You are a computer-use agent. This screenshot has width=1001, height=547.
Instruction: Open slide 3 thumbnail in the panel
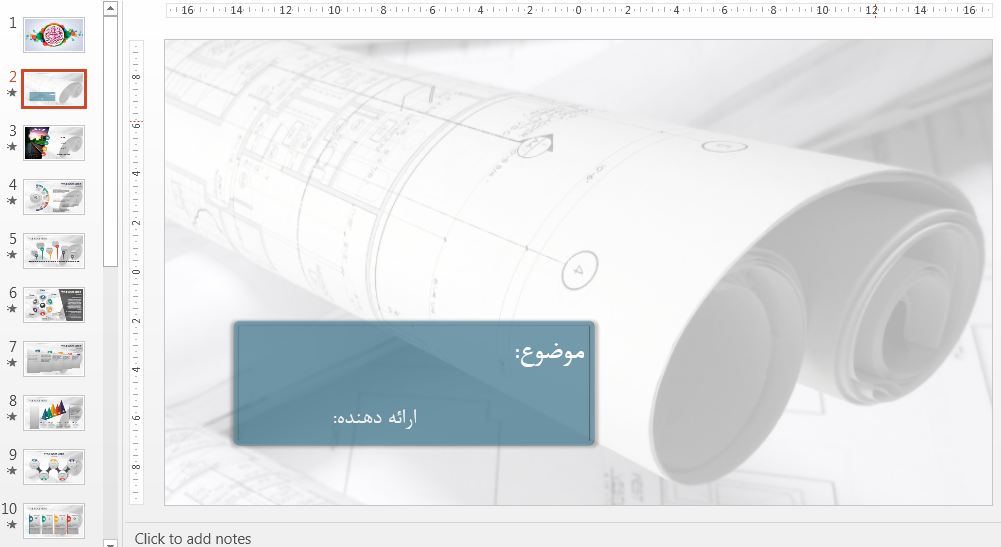54,143
